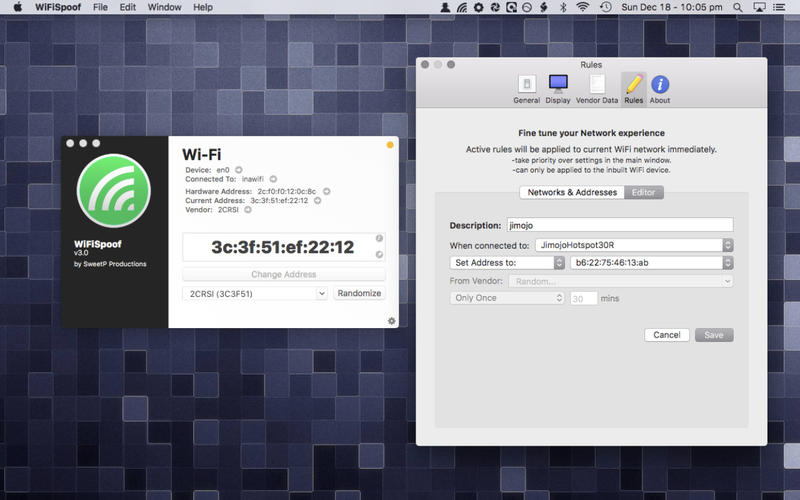The height and width of the screenshot is (500, 800).
Task: Open the Only Once frequency popup
Action: (x=507, y=297)
